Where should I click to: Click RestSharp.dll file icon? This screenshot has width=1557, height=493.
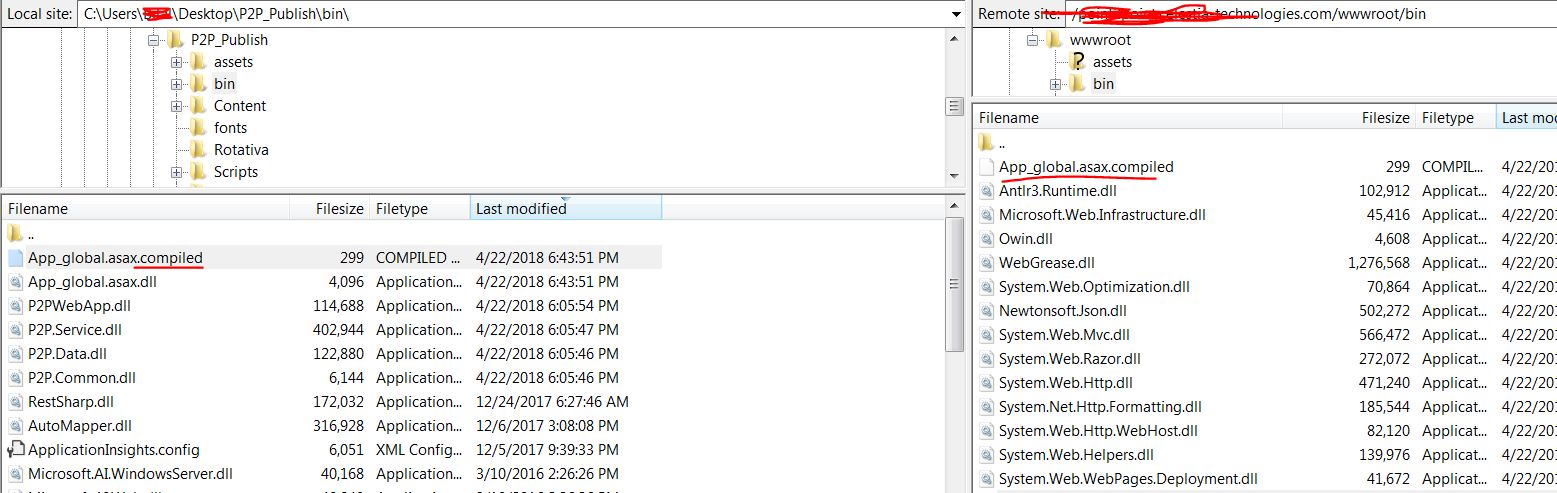[15, 402]
